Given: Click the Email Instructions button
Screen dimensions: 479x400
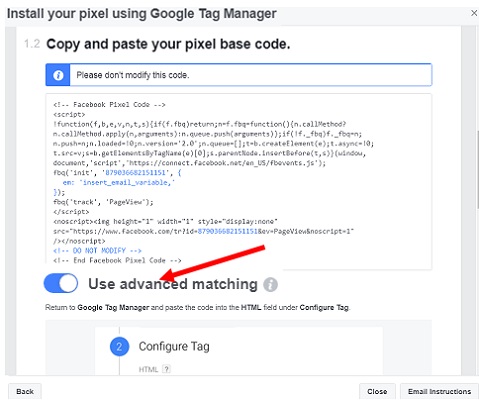Looking at the screenshot, I should pyautogui.click(x=439, y=391).
